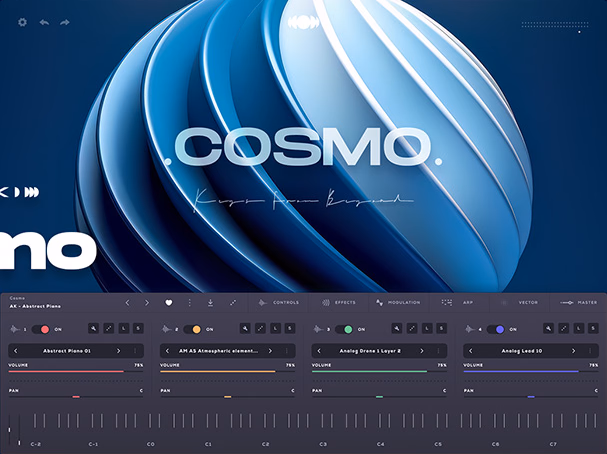This screenshot has height=454, width=607.
Task: Click layer 4 expand arrows icon
Action: pos(564,329)
